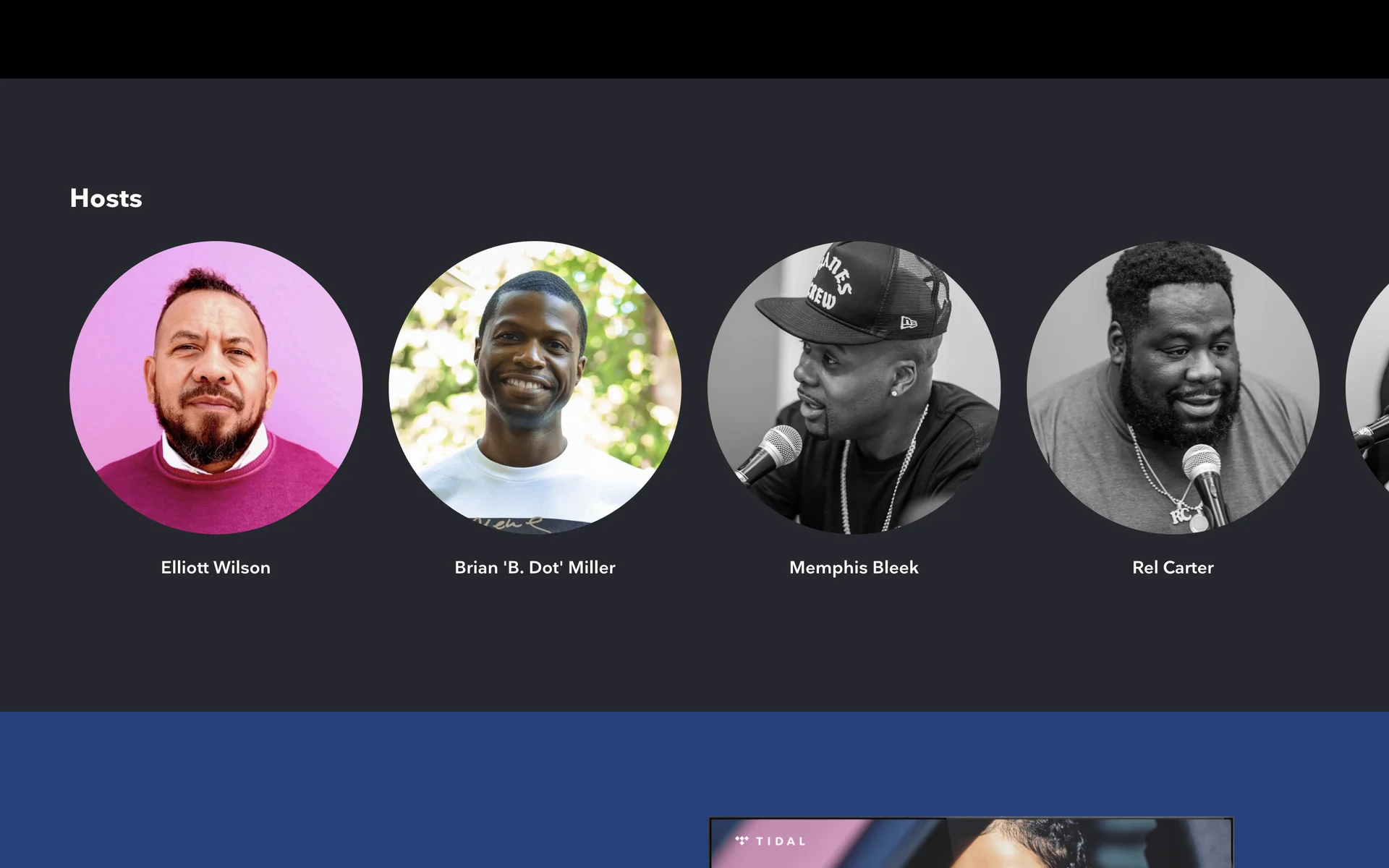The width and height of the screenshot is (1389, 868).
Task: Click the Elliott Wilson name link
Action: pyautogui.click(x=216, y=568)
